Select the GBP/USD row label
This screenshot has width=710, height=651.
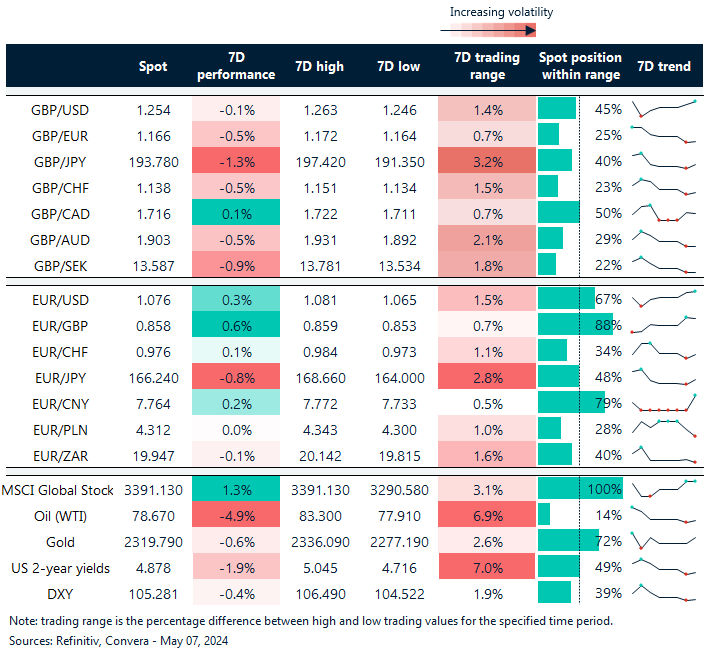tap(60, 110)
